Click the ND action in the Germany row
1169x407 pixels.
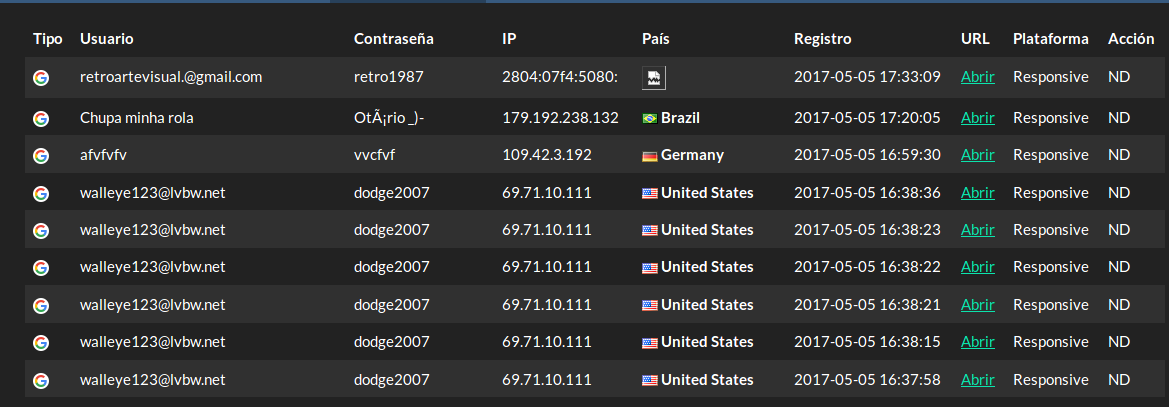[x=1119, y=155]
